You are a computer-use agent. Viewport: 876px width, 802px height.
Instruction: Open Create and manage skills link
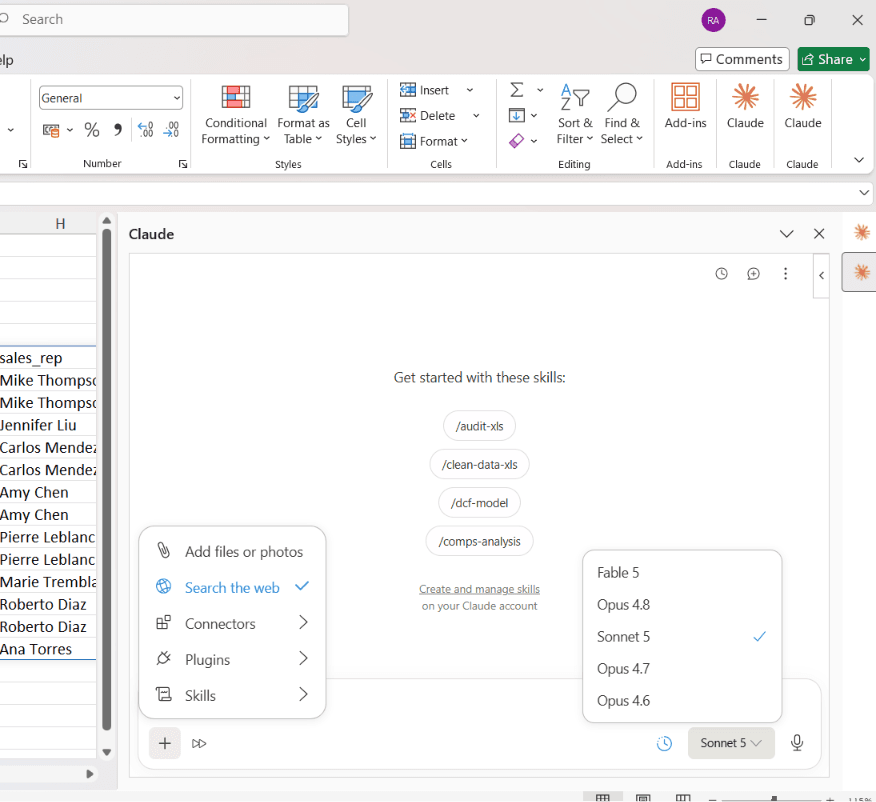[x=479, y=589]
